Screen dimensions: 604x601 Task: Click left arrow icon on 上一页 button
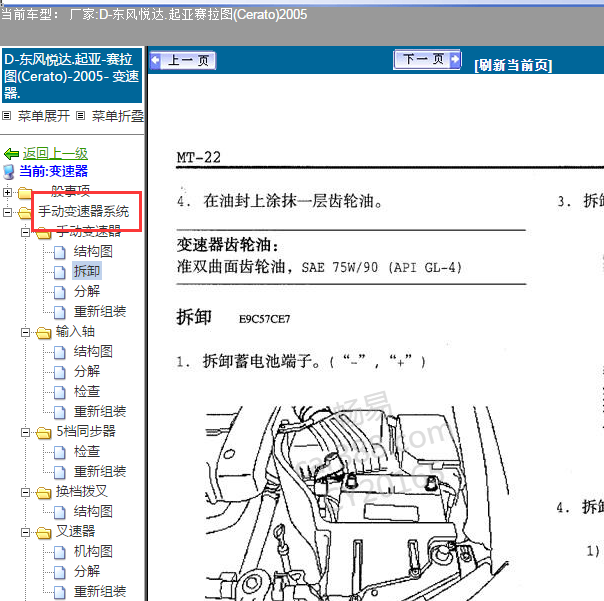click(x=156, y=60)
